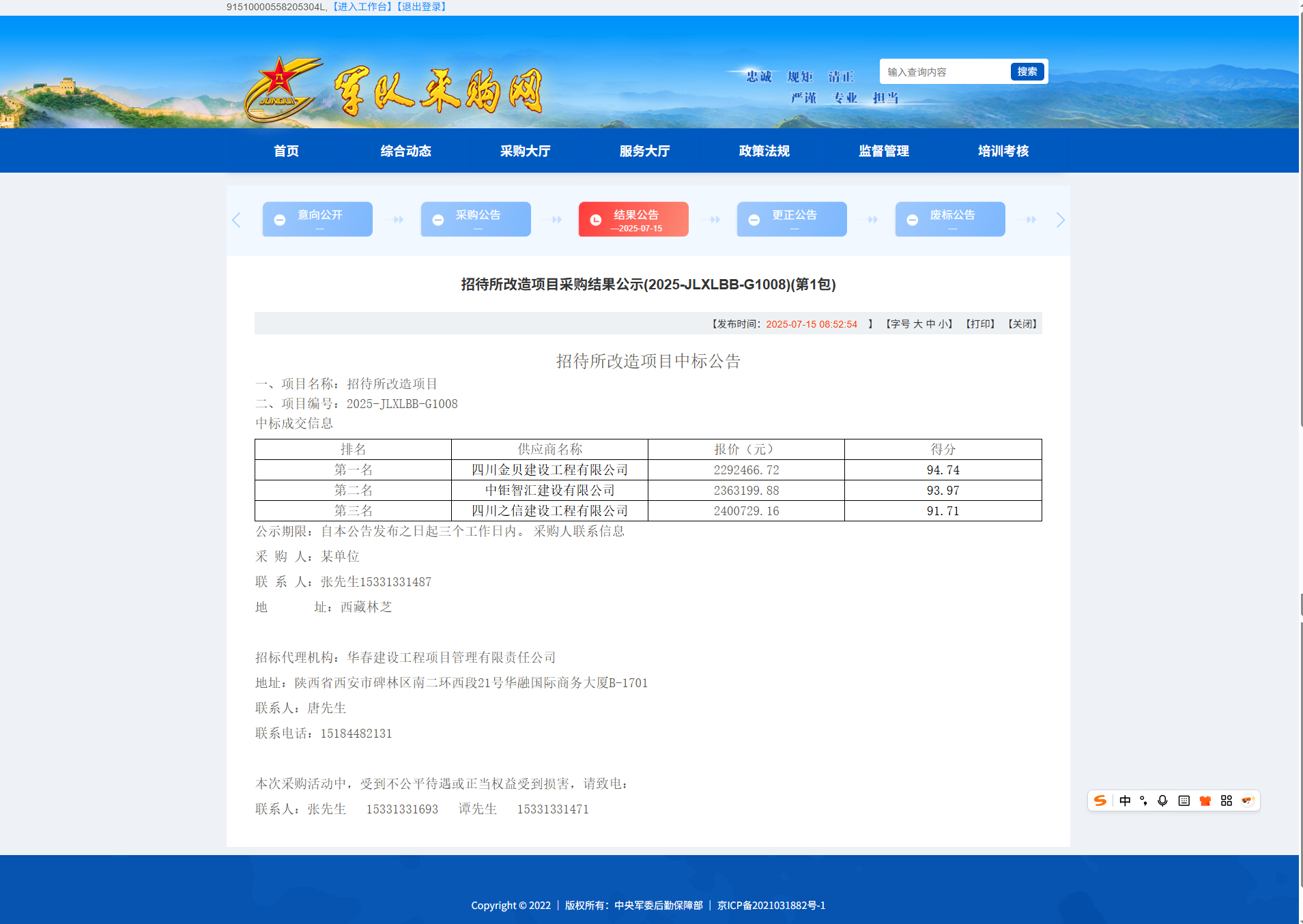Select the 意向公开 step tab
The height and width of the screenshot is (924, 1303).
[317, 219]
